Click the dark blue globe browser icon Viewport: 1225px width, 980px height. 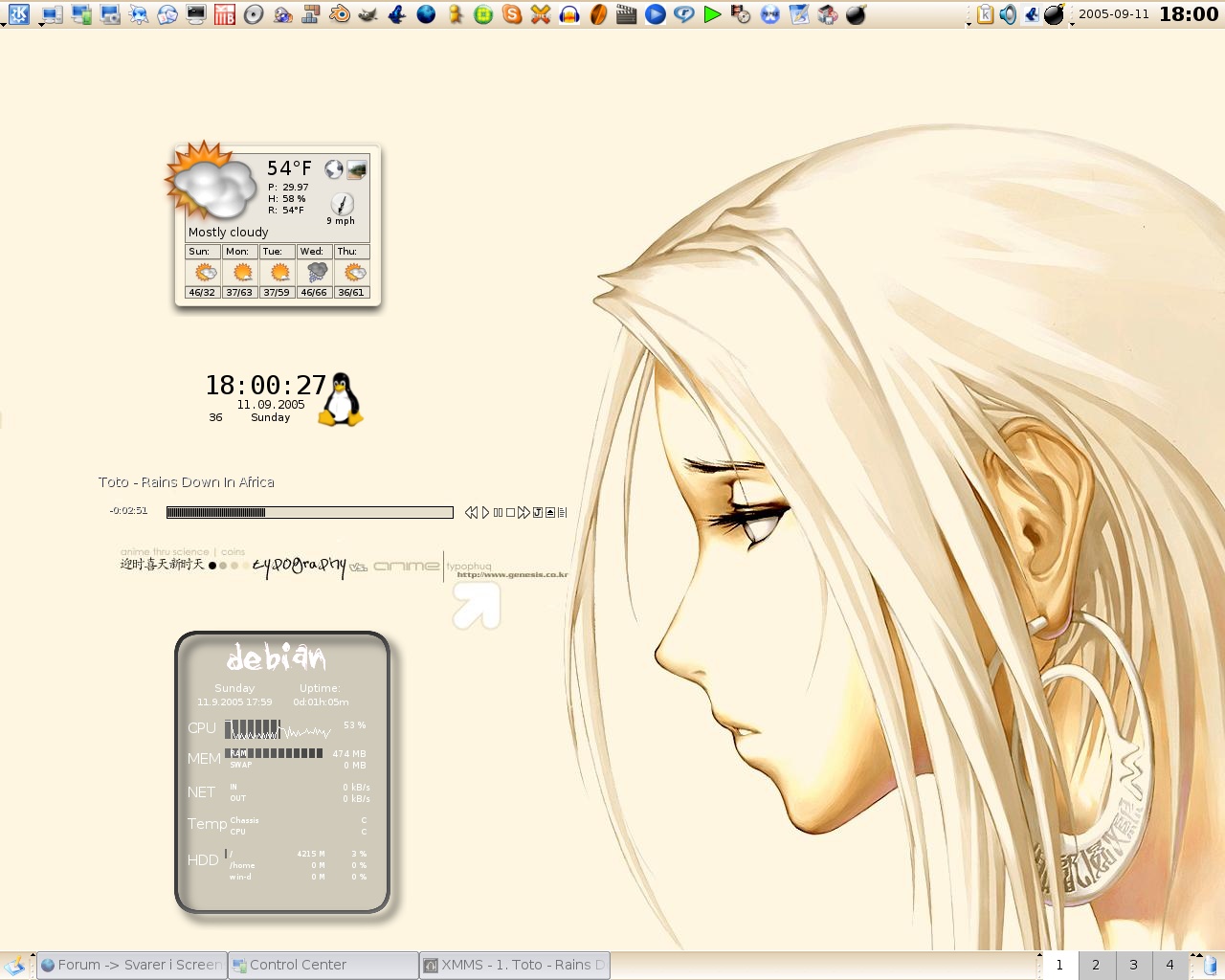(426, 14)
